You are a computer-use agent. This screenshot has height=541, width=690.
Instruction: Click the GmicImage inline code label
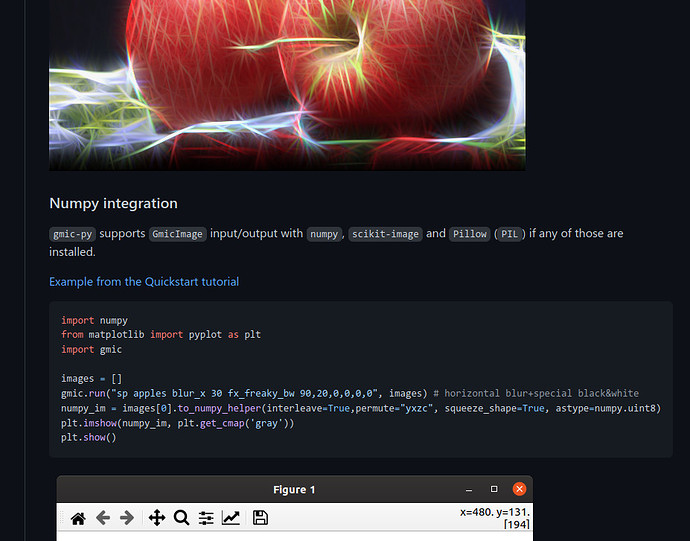177,234
